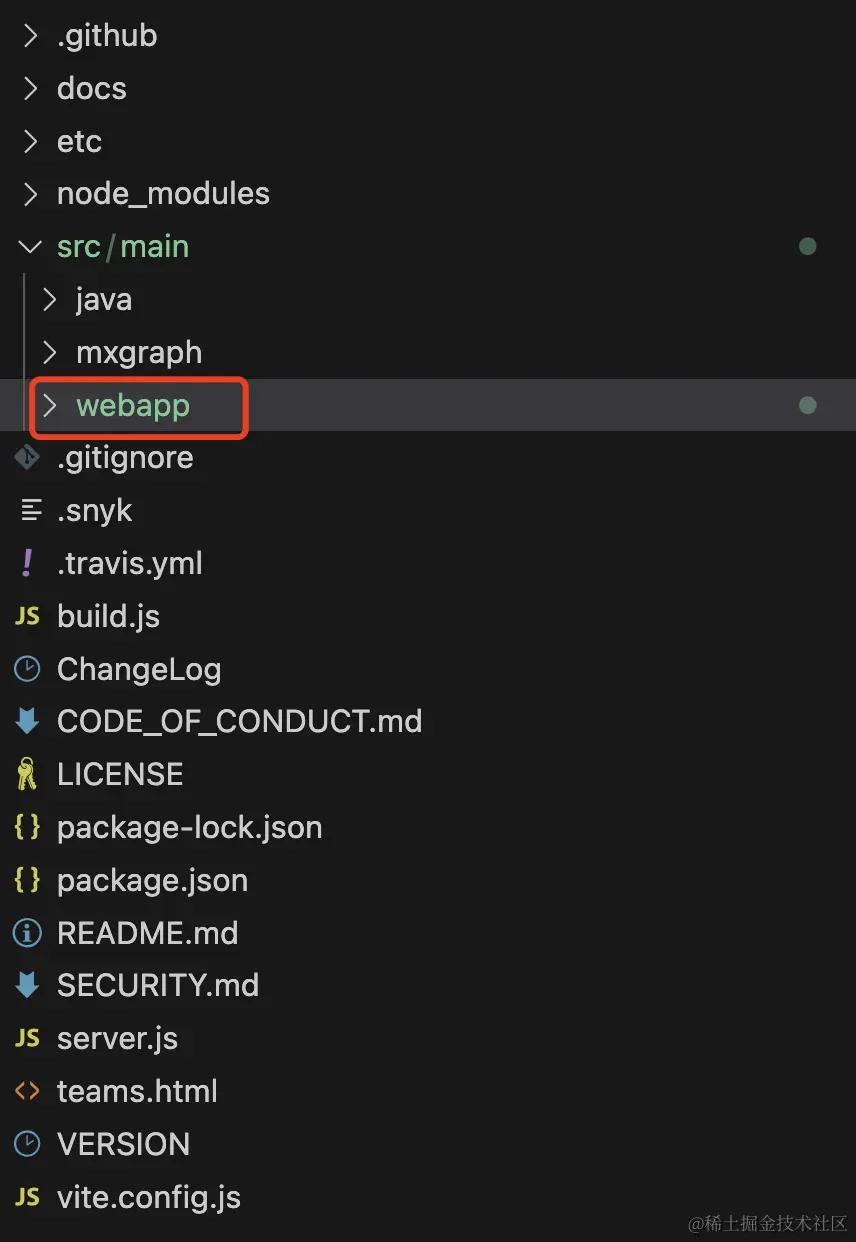Select server.js in the explorer

117,1038
